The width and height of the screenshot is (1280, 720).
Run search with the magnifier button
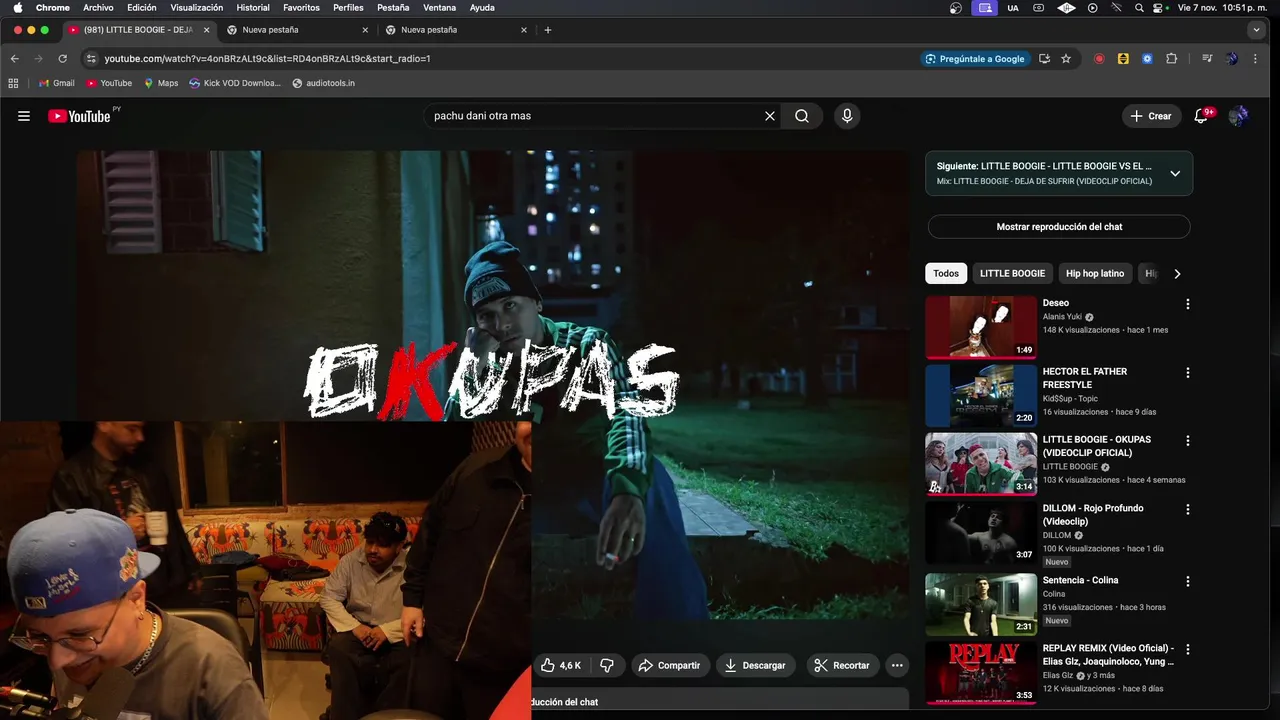coord(802,116)
